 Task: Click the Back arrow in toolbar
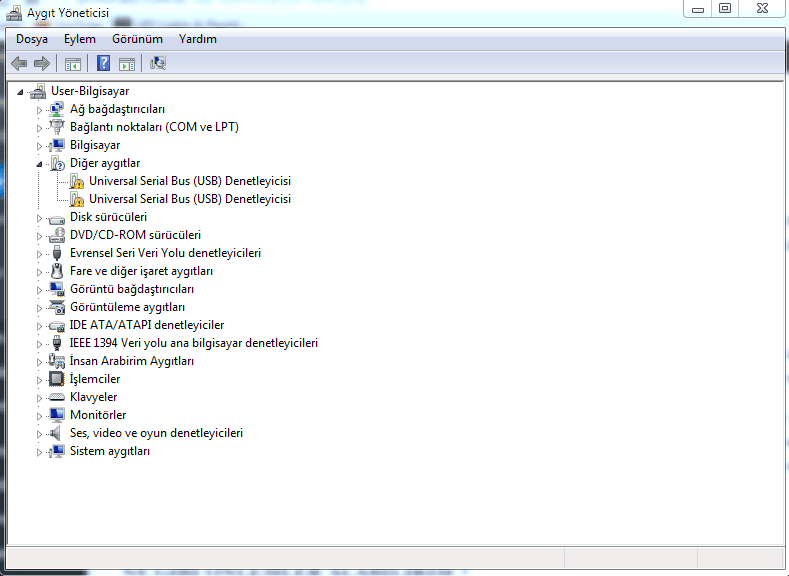19,64
